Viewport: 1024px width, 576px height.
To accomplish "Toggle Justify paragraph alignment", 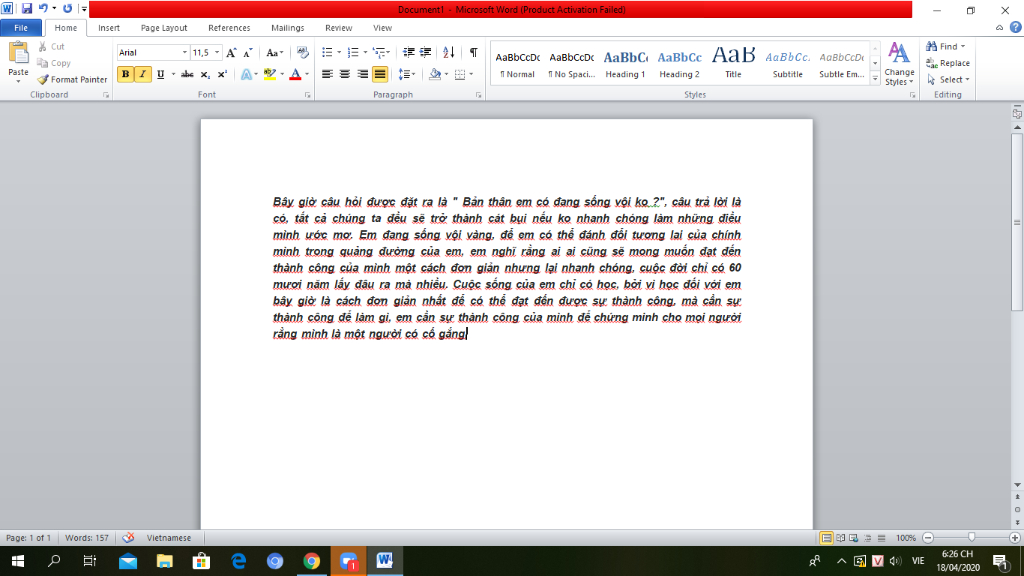I will (x=379, y=74).
